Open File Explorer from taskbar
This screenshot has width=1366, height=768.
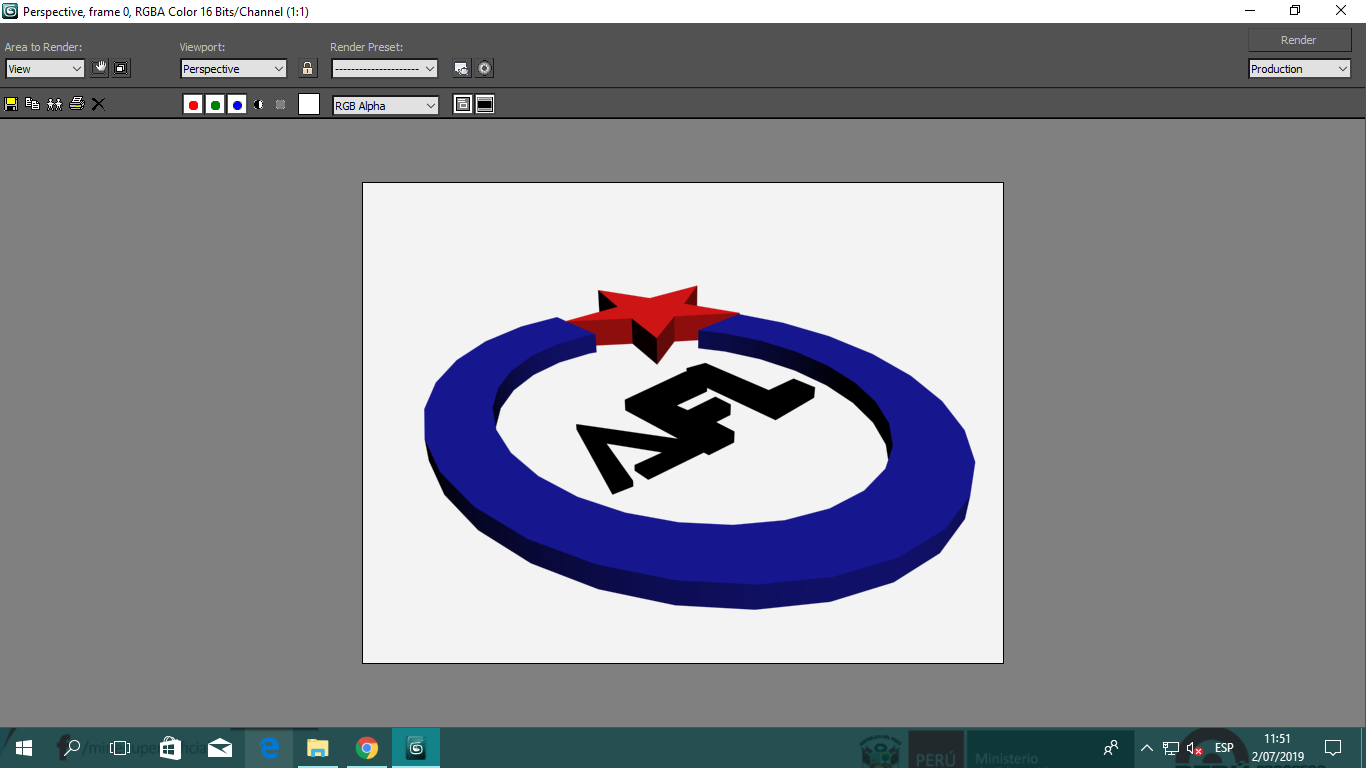tap(318, 748)
